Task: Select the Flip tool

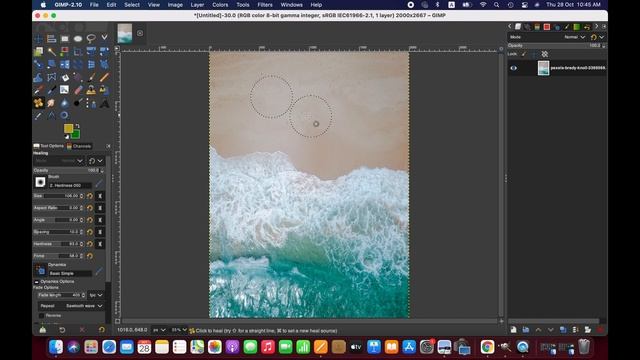Action: [64, 64]
